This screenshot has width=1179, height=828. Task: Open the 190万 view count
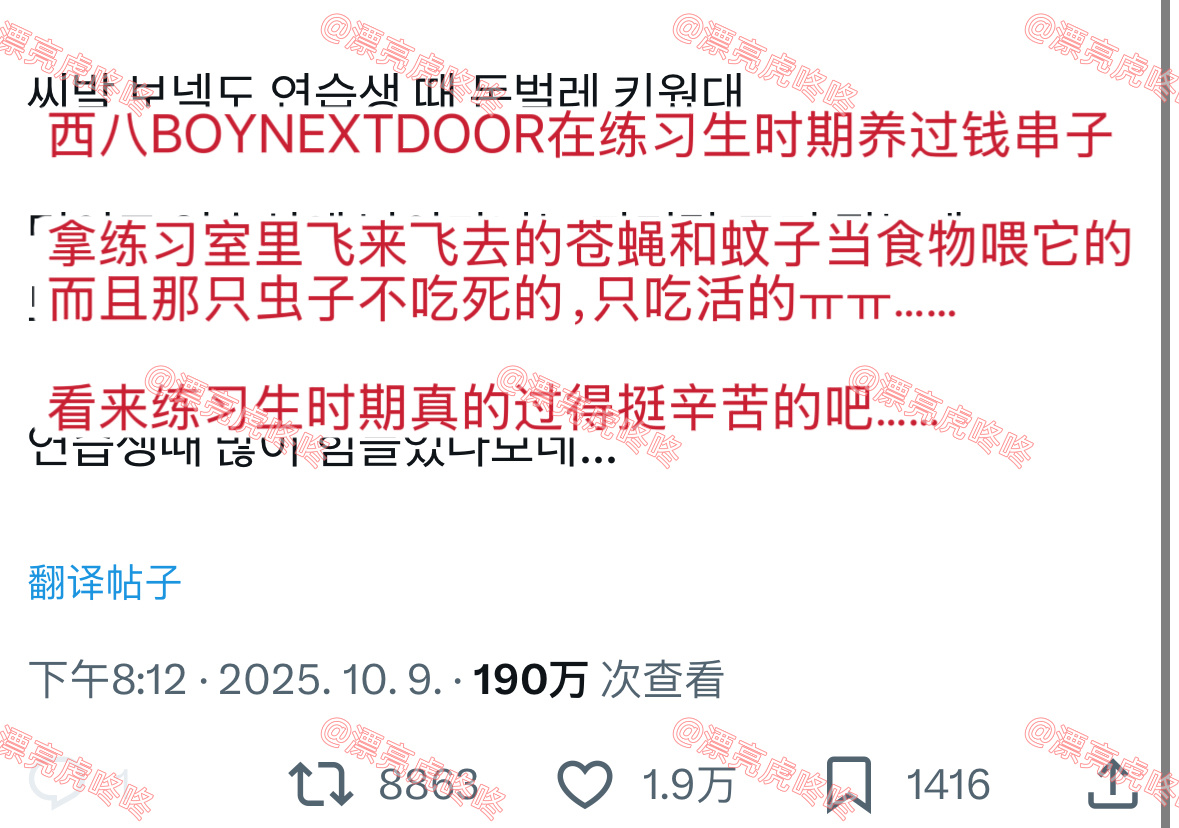529,680
